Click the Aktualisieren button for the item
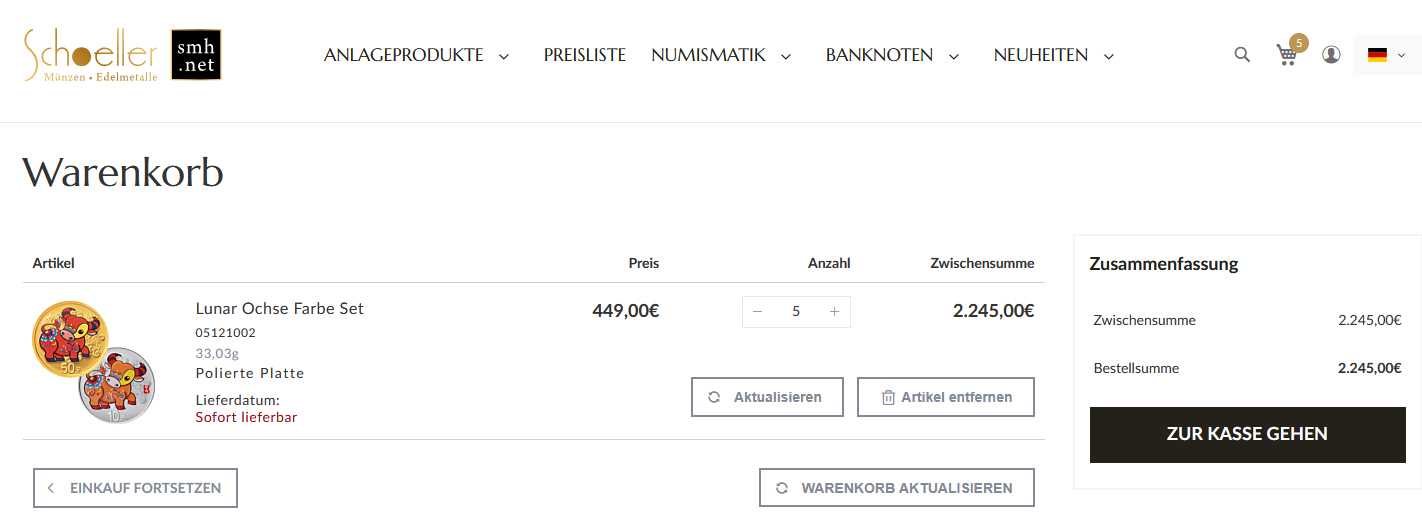Screen dimensions: 1422x526 pos(767,397)
